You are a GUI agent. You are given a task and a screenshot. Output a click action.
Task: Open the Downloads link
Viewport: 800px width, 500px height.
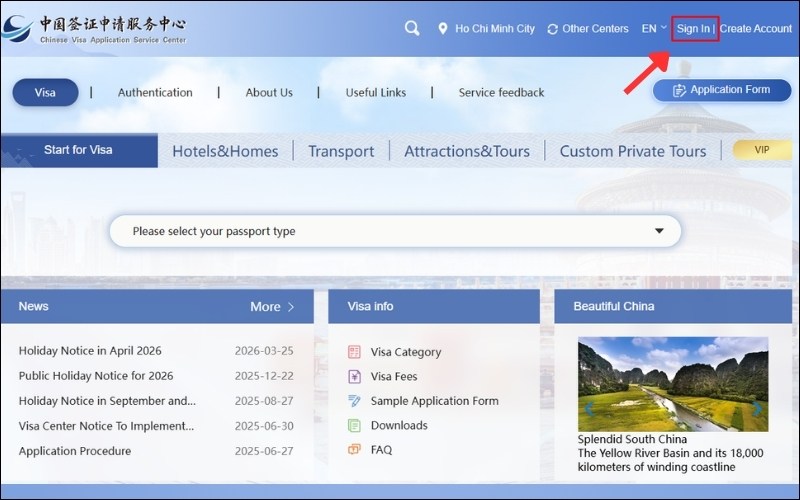pyautogui.click(x=399, y=426)
